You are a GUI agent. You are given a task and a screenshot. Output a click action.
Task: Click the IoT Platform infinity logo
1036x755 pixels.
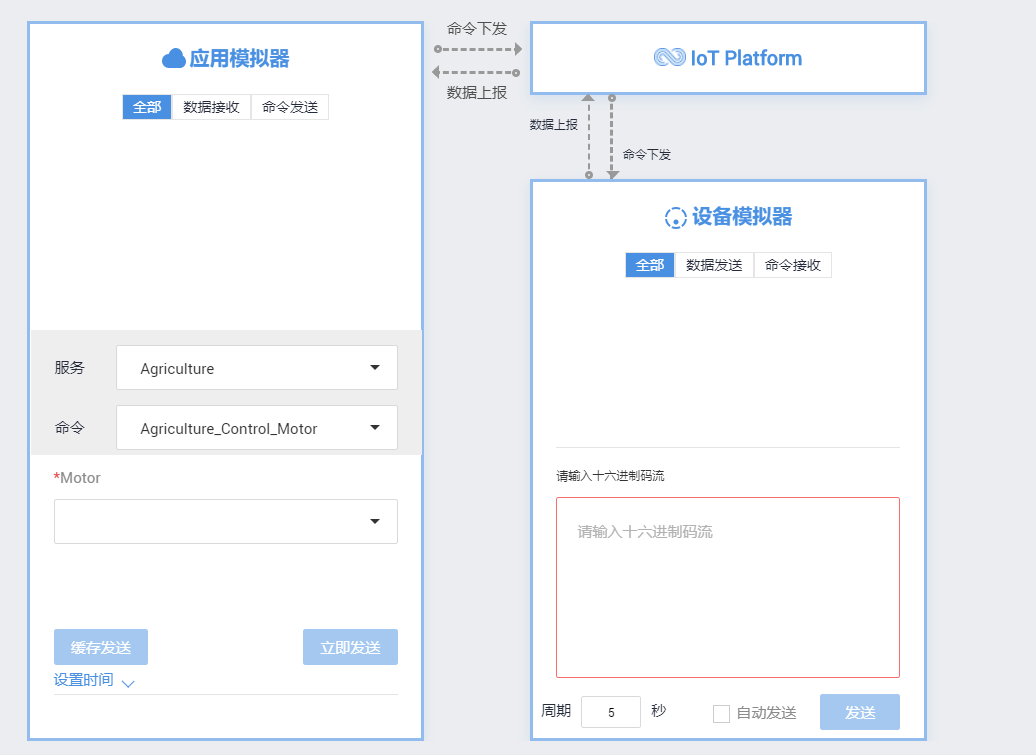coord(670,57)
